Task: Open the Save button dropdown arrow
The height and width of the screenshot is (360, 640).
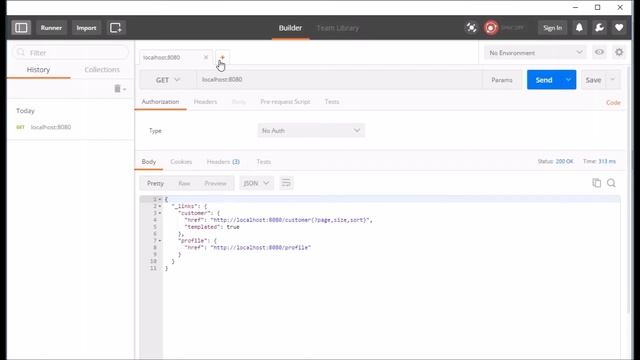Action: click(613, 80)
